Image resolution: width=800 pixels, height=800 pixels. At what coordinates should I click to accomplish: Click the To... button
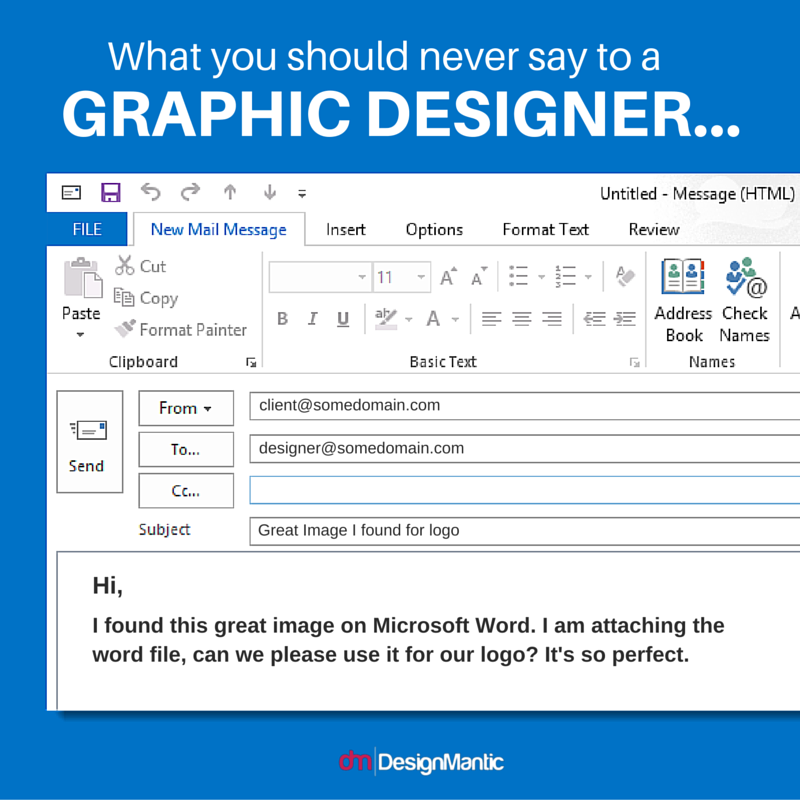click(186, 449)
